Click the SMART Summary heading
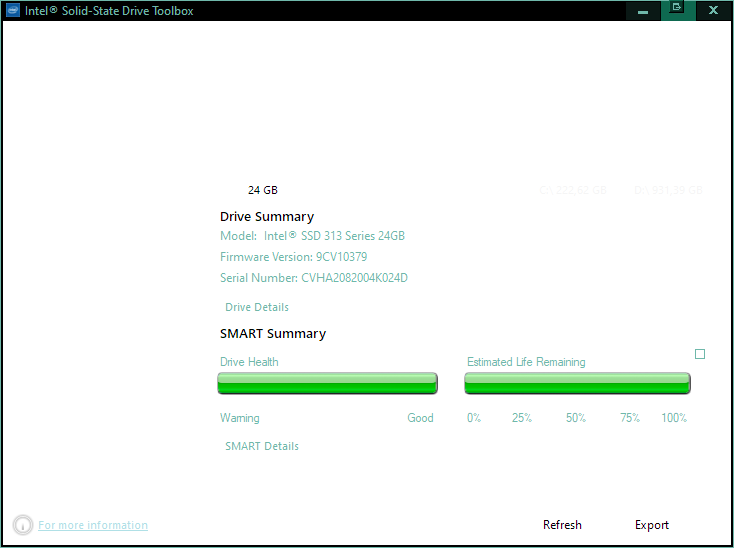 pyautogui.click(x=273, y=334)
